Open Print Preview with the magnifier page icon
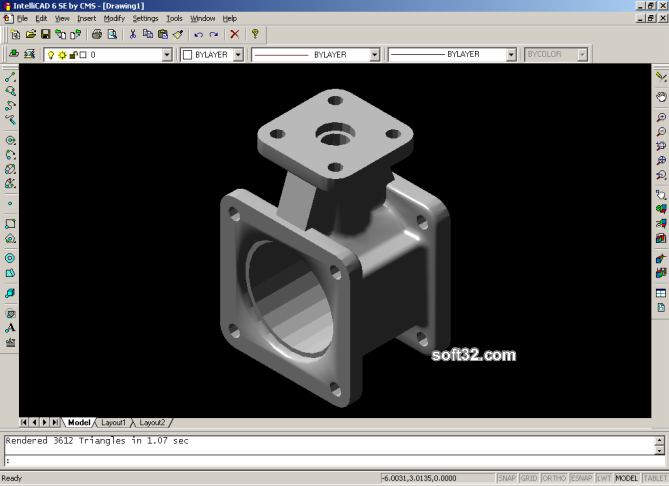 pos(112,35)
